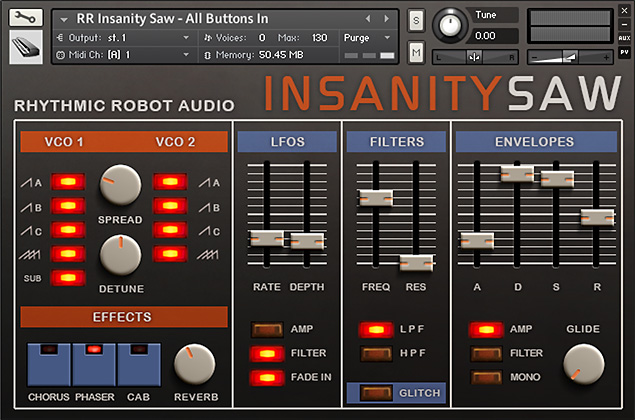Click the GLIDE knob
Screen dimensions: 635x420
[584, 365]
